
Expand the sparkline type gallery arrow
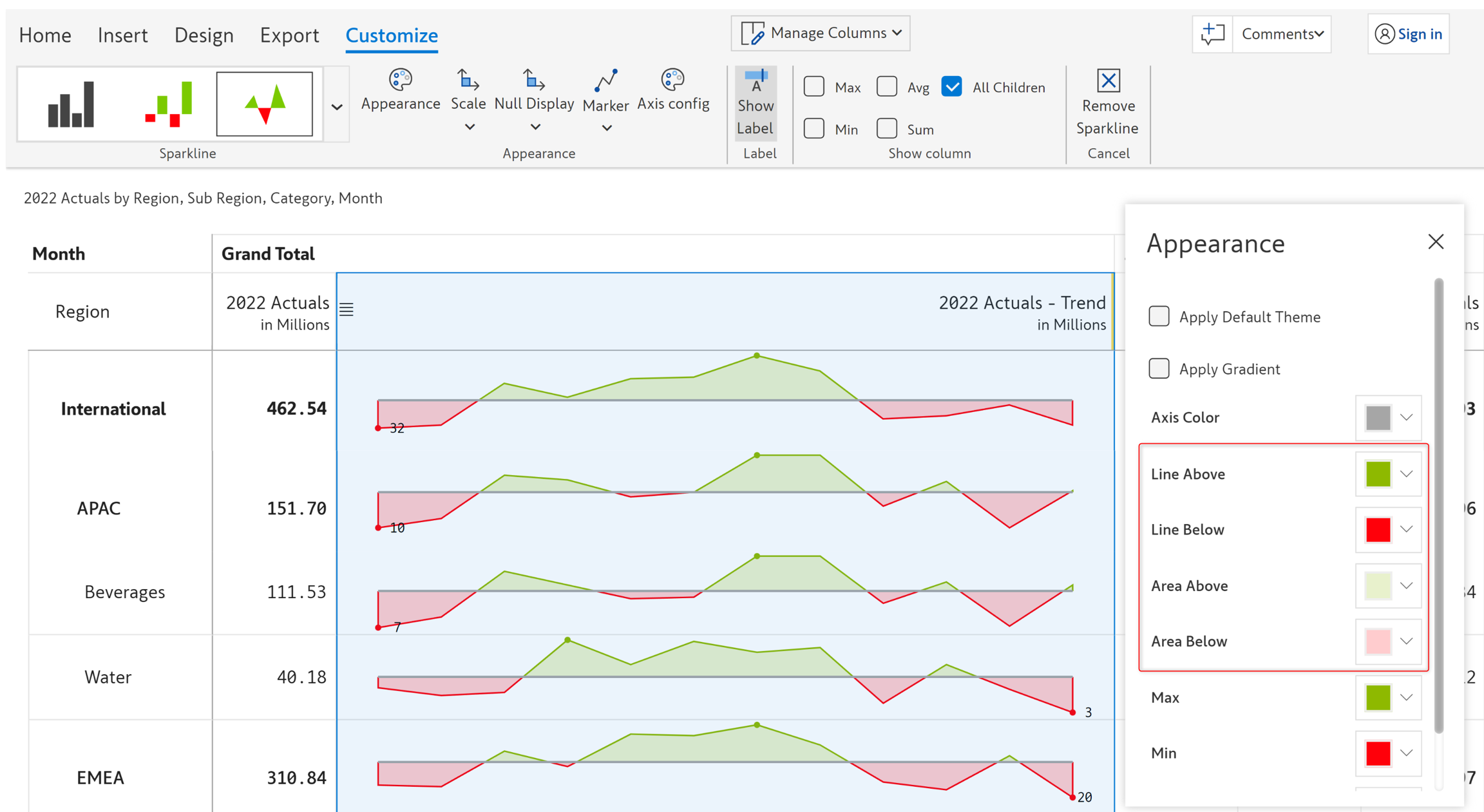click(337, 107)
